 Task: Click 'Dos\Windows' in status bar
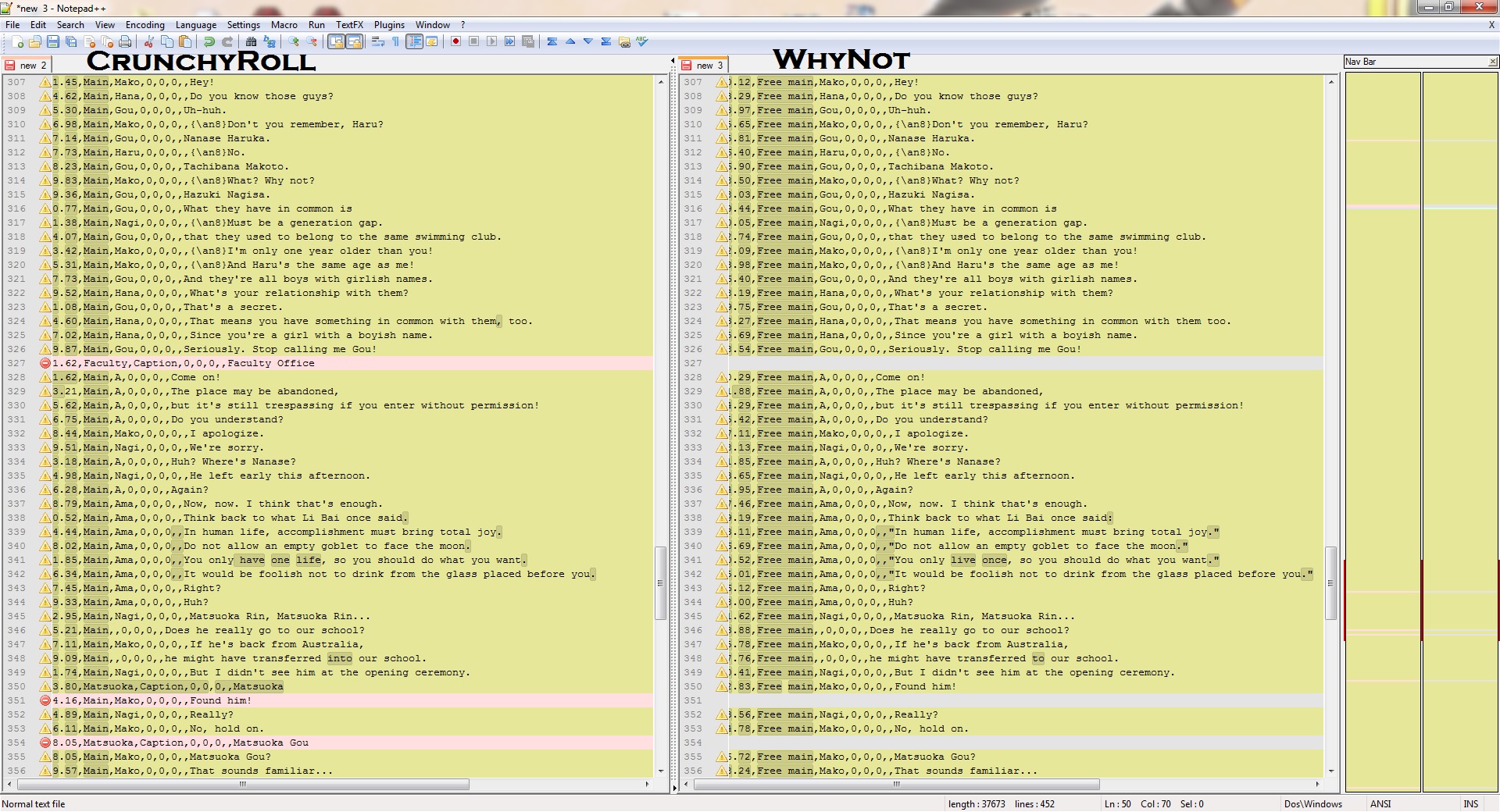coord(1313,803)
